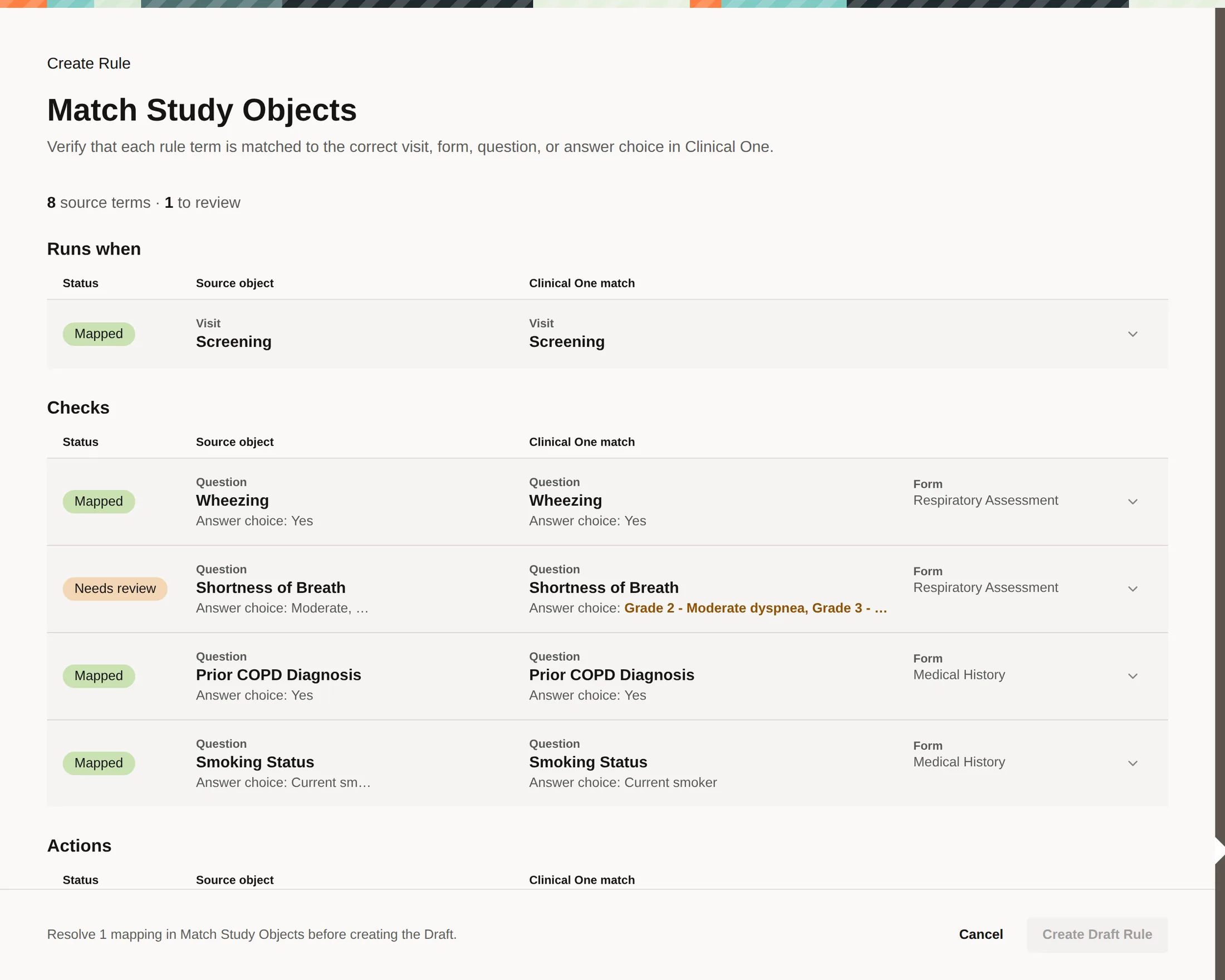
Task: Click Medical History form in Prior COPD row
Action: tap(959, 675)
